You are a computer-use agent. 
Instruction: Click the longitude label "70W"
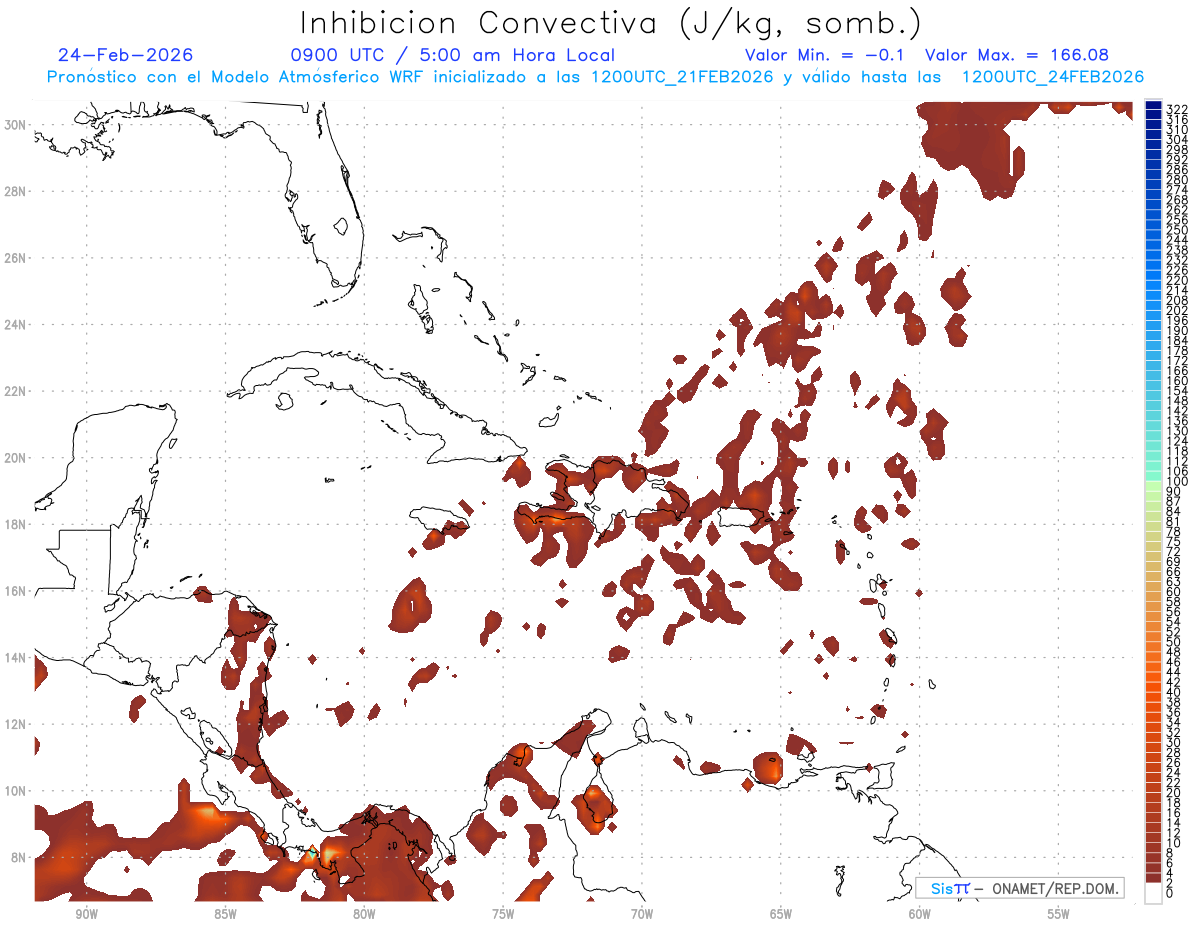[x=642, y=914]
